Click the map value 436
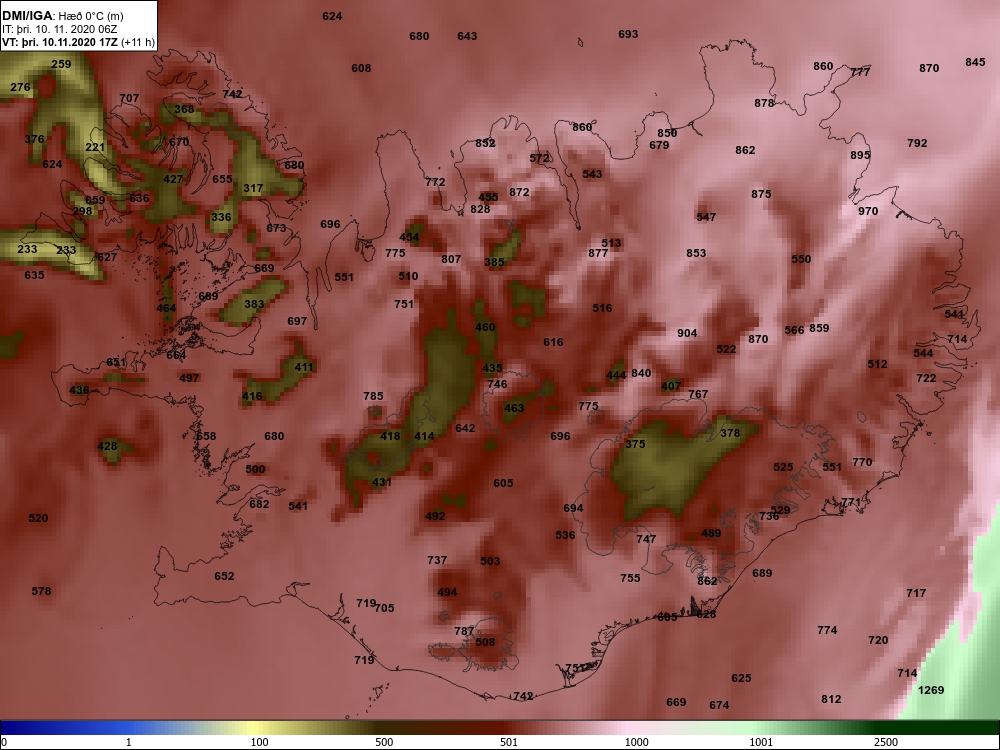This screenshot has height=750, width=1000. [x=79, y=390]
